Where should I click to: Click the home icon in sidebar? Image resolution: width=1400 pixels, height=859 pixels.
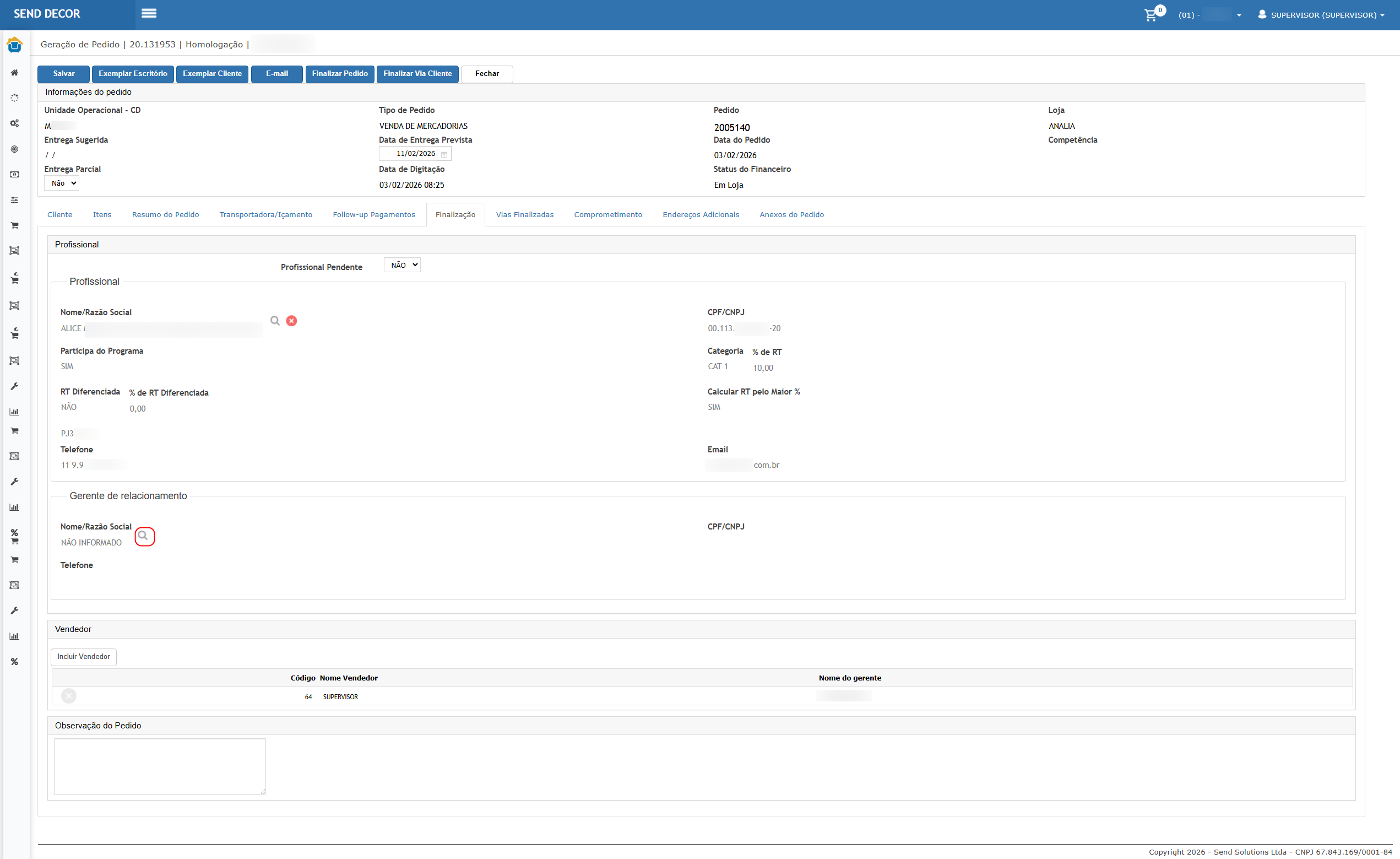15,73
